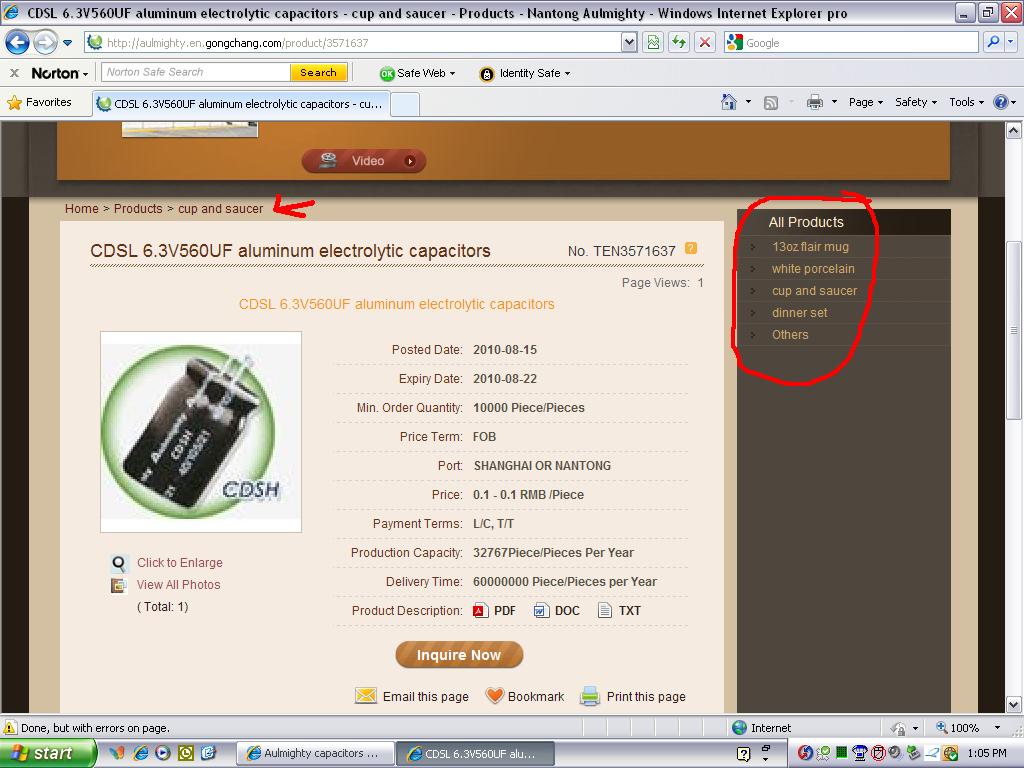Open the Windows Start menu

click(48, 753)
